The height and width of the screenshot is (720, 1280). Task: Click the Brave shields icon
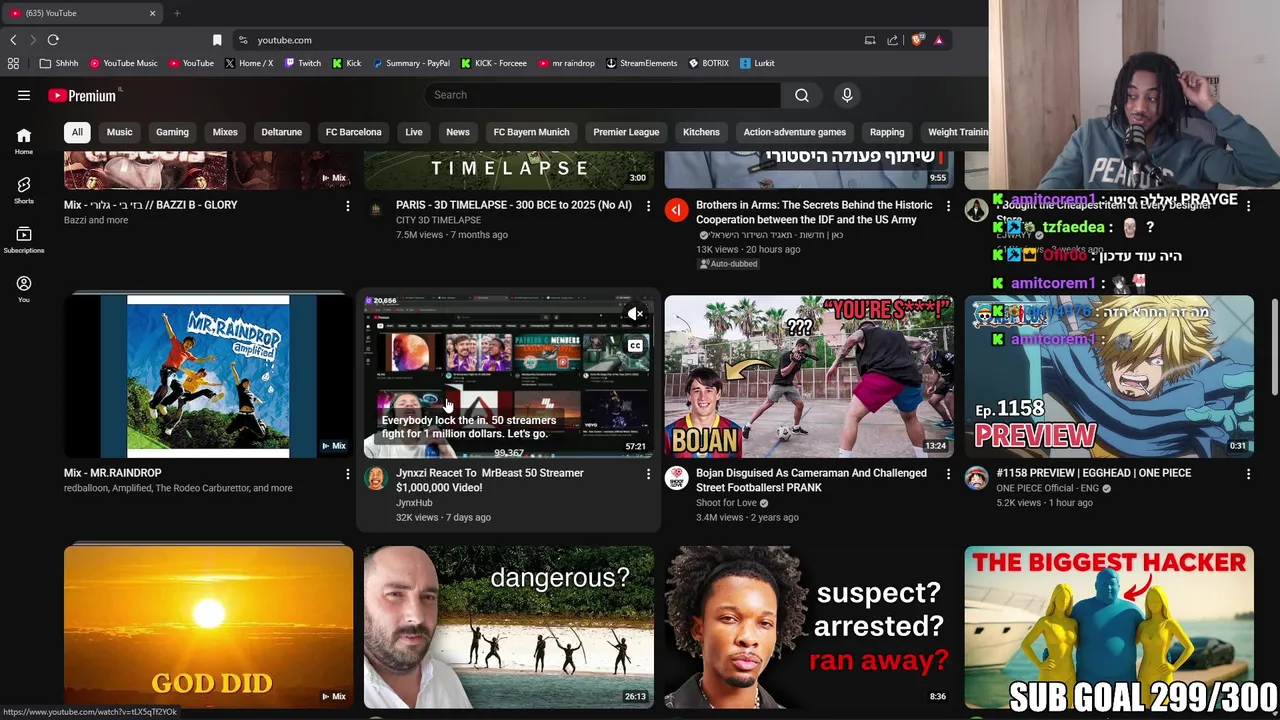pos(917,40)
